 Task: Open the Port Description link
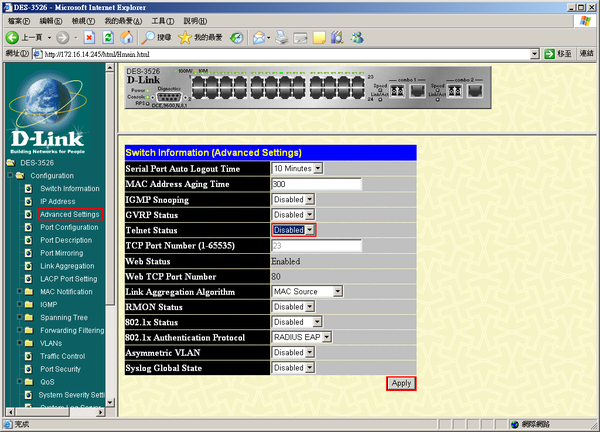pyautogui.click(x=66, y=240)
